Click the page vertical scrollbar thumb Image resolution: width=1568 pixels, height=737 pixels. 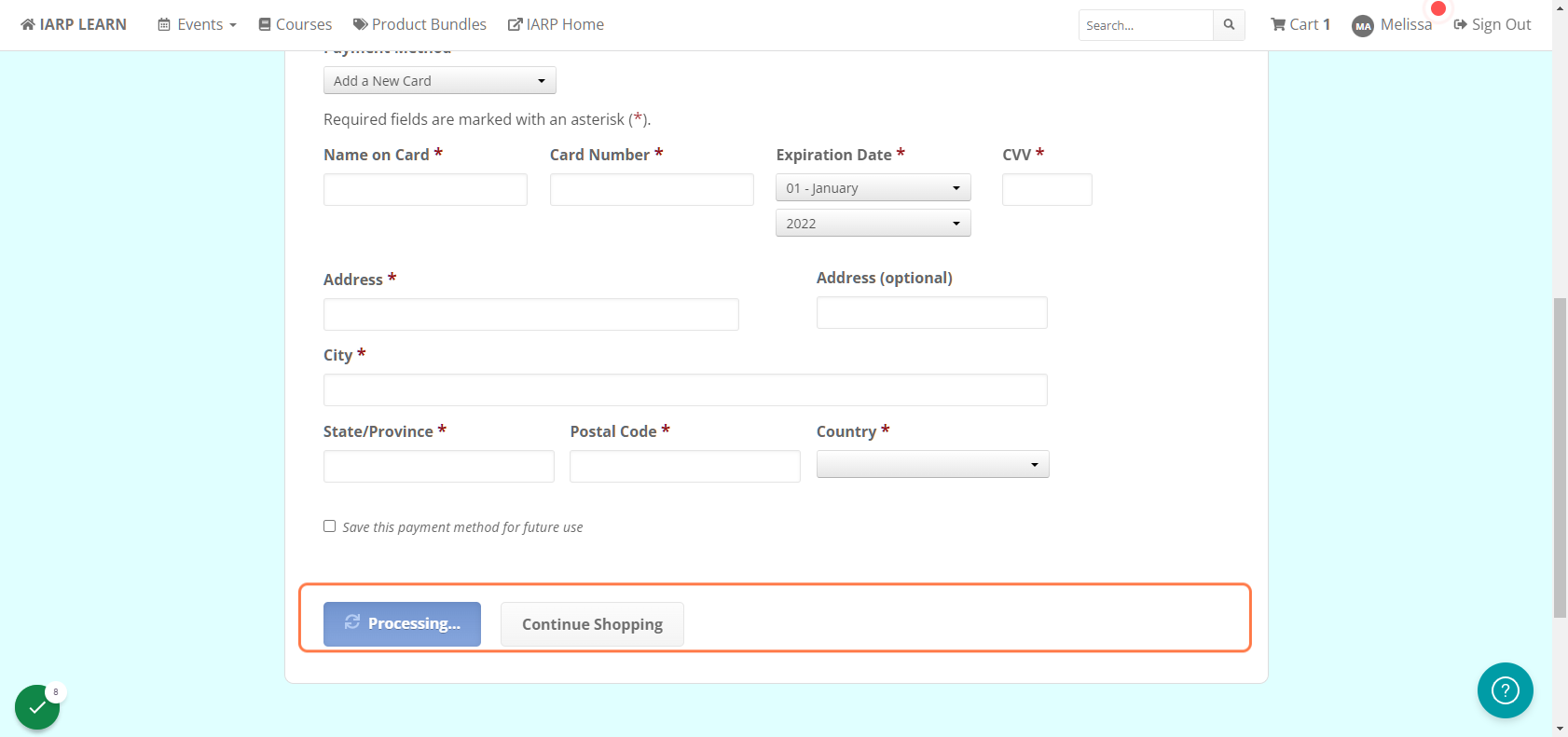point(1560,457)
